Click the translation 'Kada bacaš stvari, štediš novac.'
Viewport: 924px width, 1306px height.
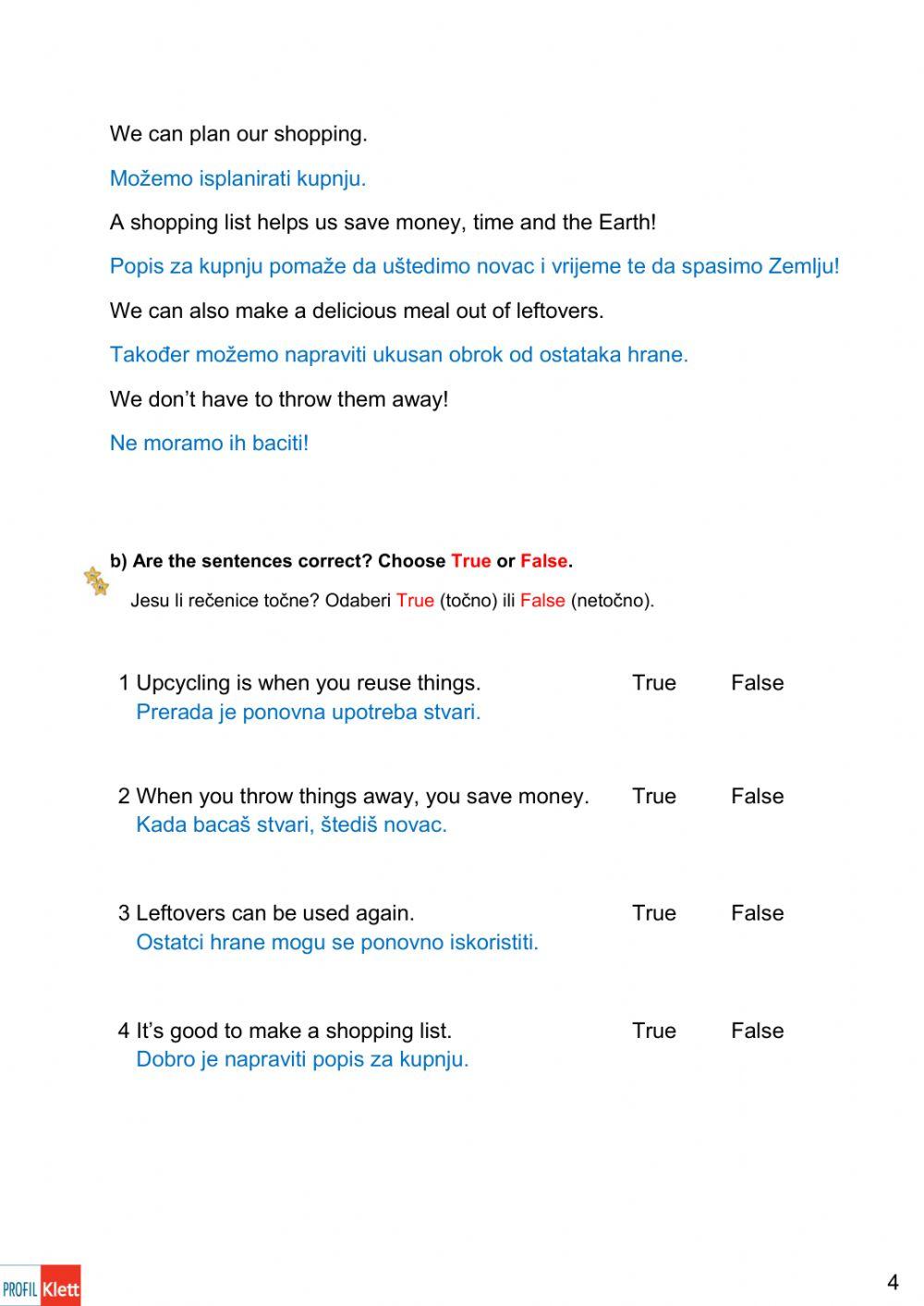click(291, 824)
